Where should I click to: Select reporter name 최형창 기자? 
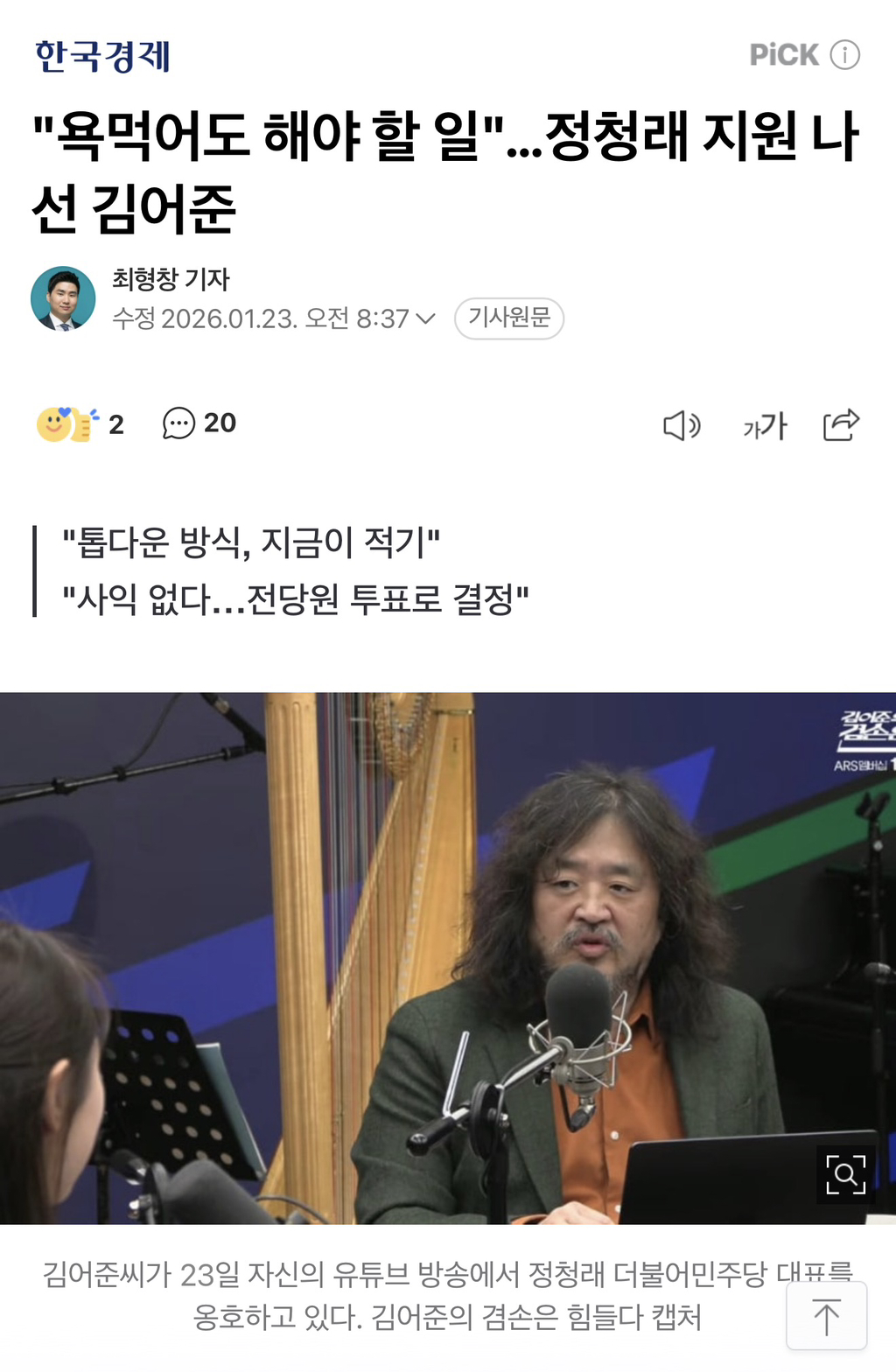point(171,279)
